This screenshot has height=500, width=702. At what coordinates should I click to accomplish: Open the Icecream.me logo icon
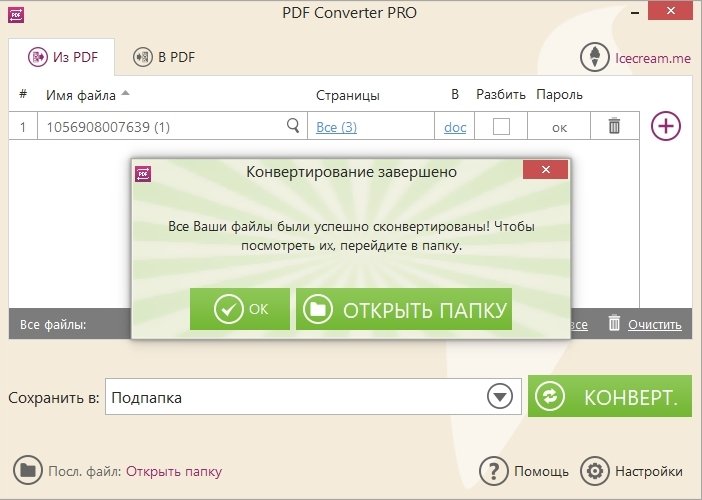595,57
